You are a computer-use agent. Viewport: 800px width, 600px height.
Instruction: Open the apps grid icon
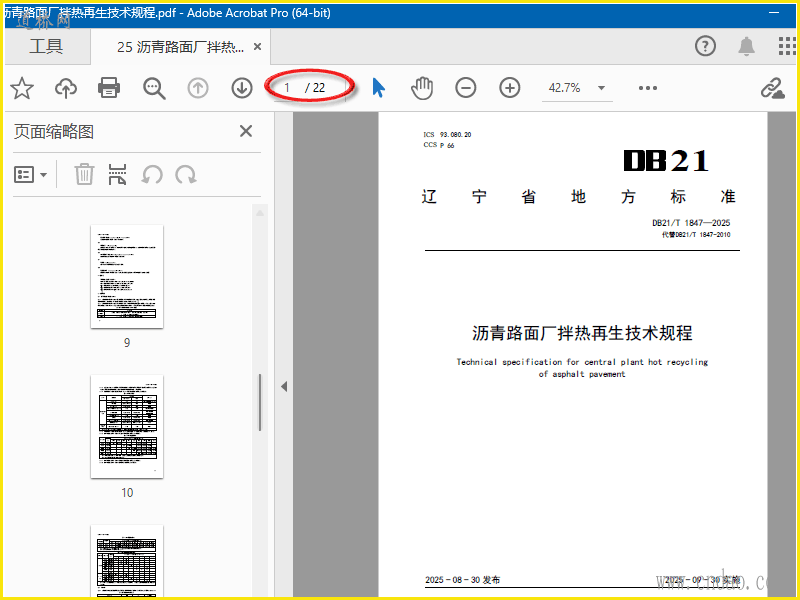788,46
